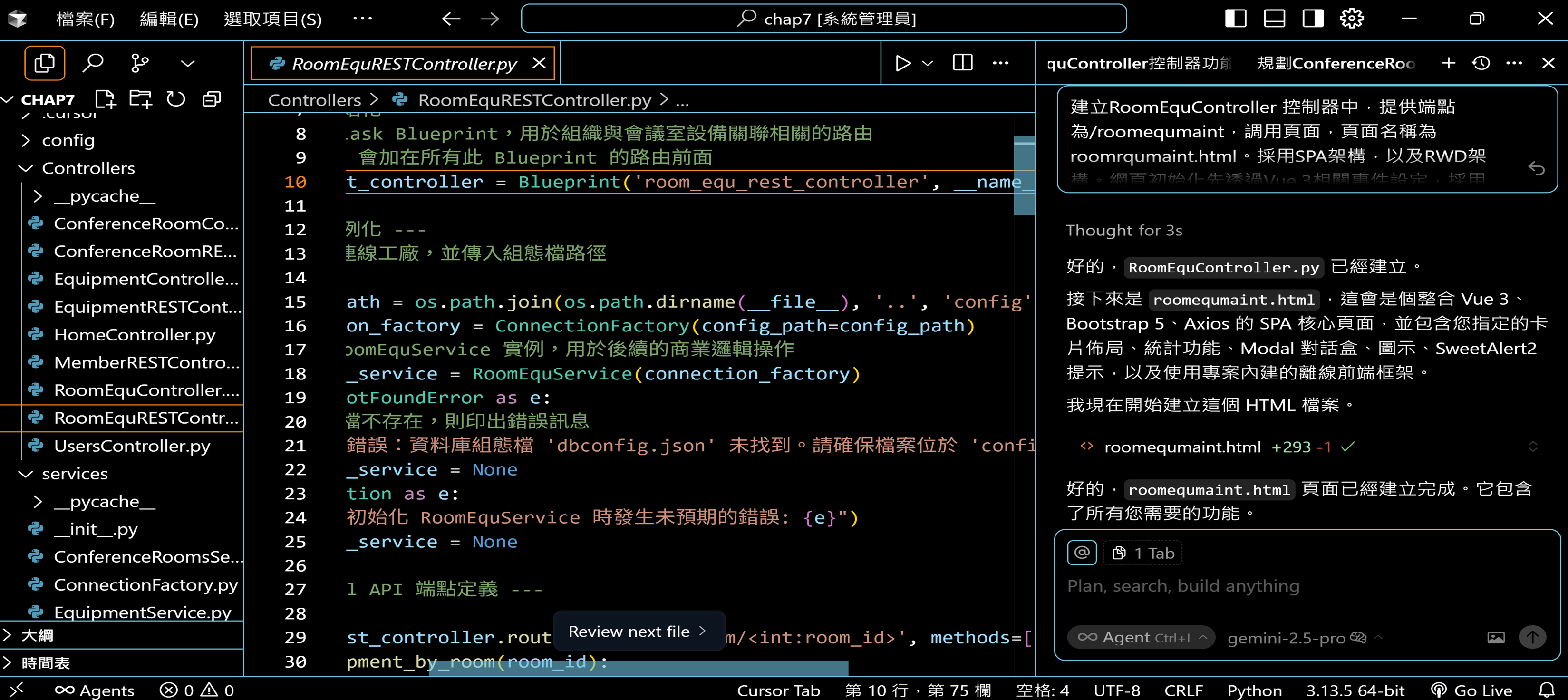The image size is (1568, 700).
Task: Switch to quController控制器功能 chat tab
Action: pos(1139,63)
